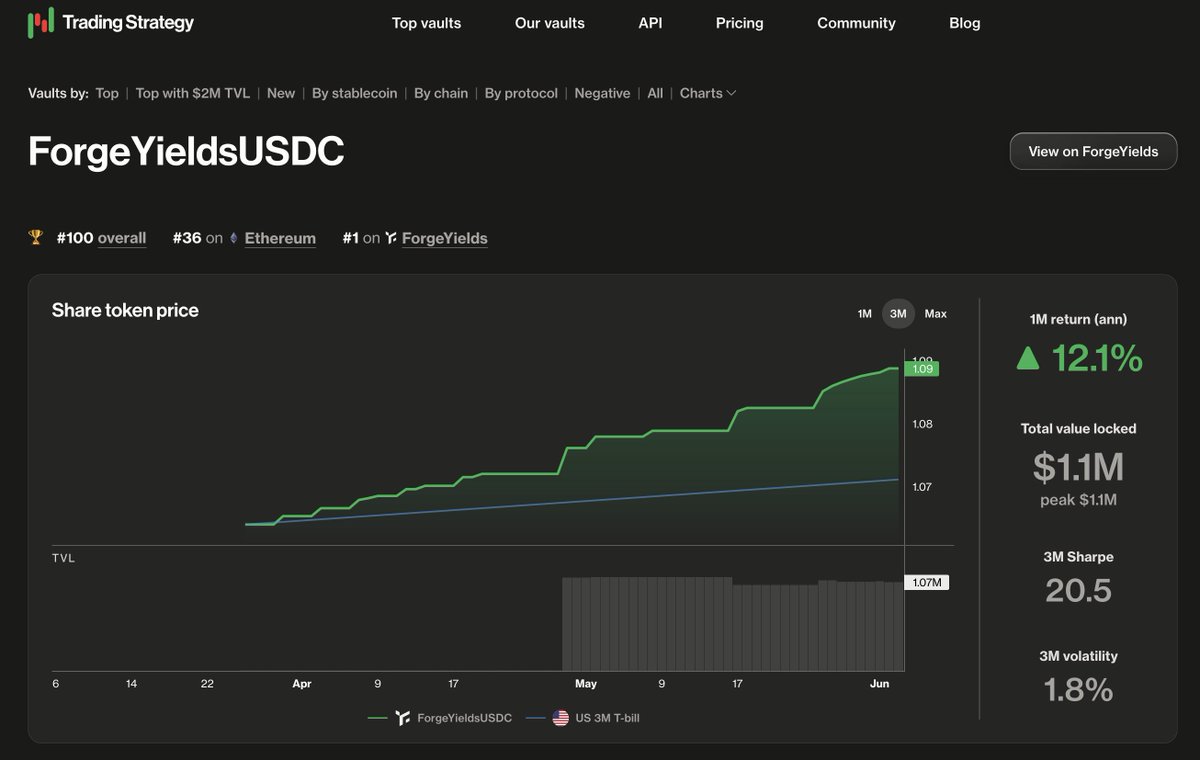The image size is (1200, 760).
Task: Open the Ethereum ranking link
Action: tap(280, 238)
